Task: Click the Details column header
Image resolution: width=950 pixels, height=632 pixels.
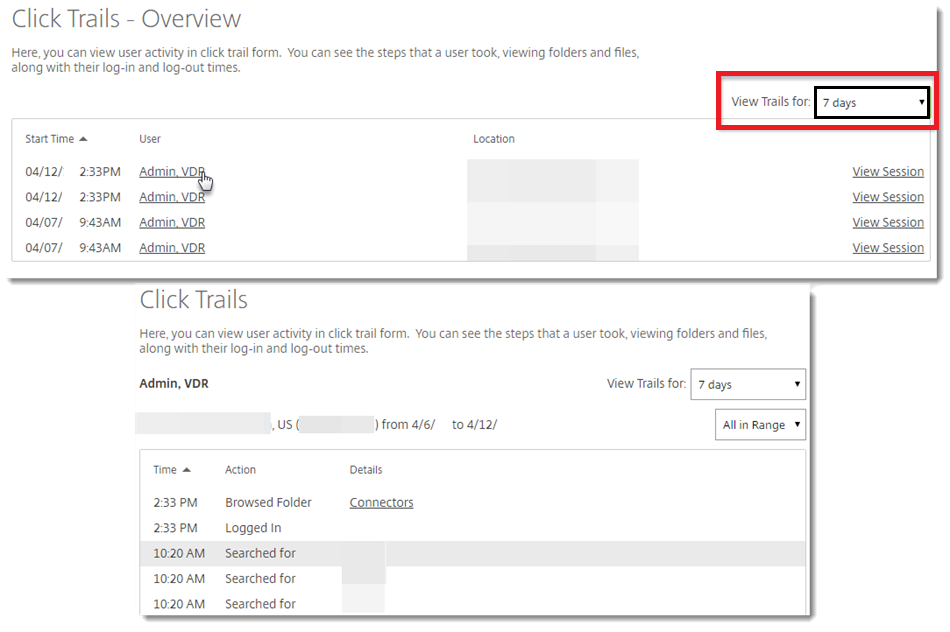Action: point(365,470)
